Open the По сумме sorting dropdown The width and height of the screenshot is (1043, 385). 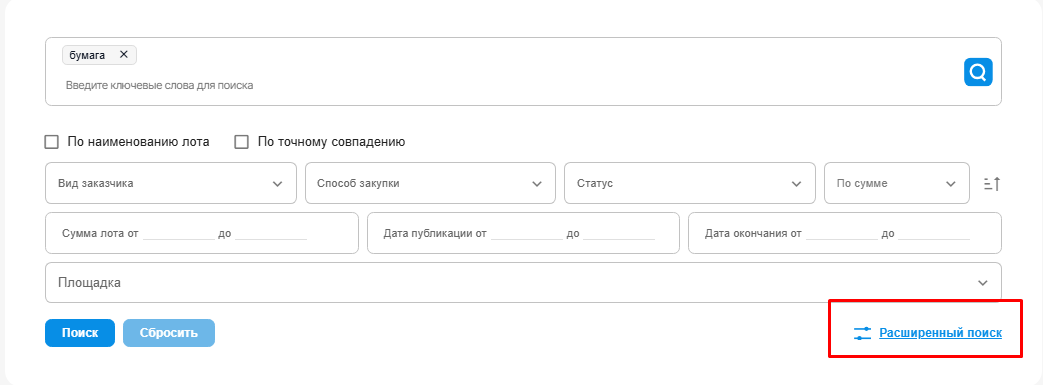897,183
